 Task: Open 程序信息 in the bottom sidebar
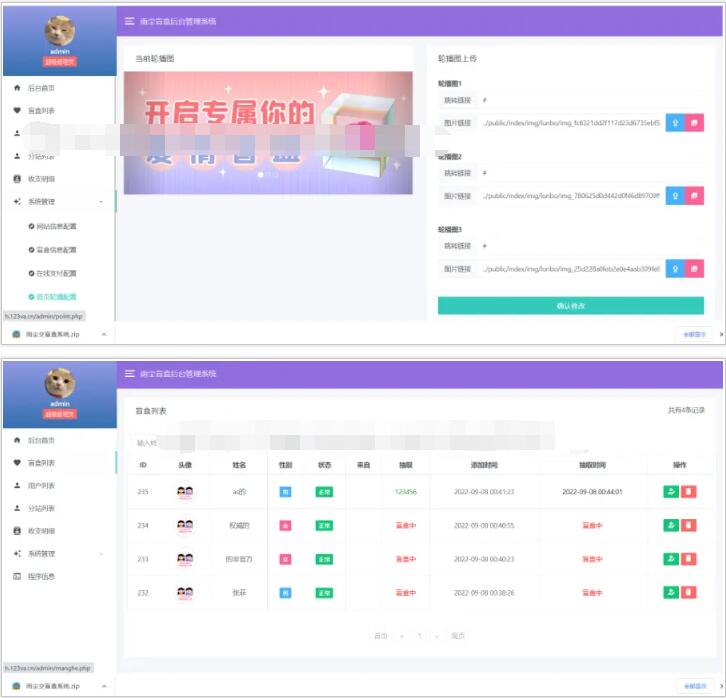pyautogui.click(x=41, y=576)
